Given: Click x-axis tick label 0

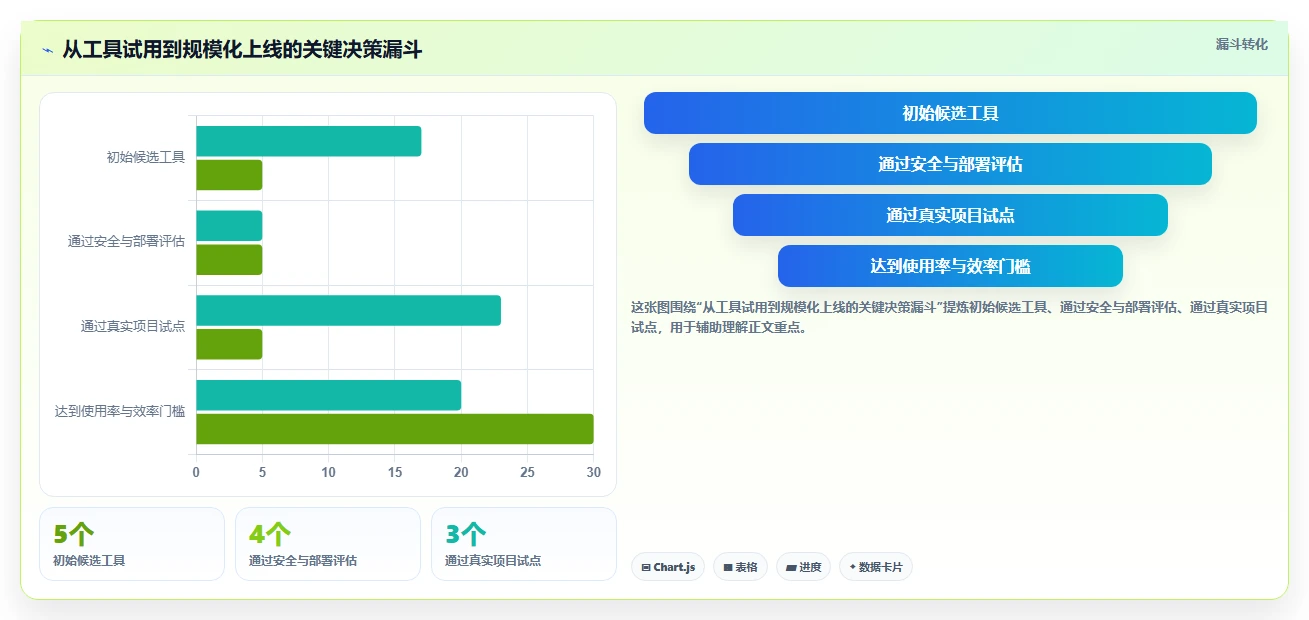Looking at the screenshot, I should pyautogui.click(x=196, y=472).
